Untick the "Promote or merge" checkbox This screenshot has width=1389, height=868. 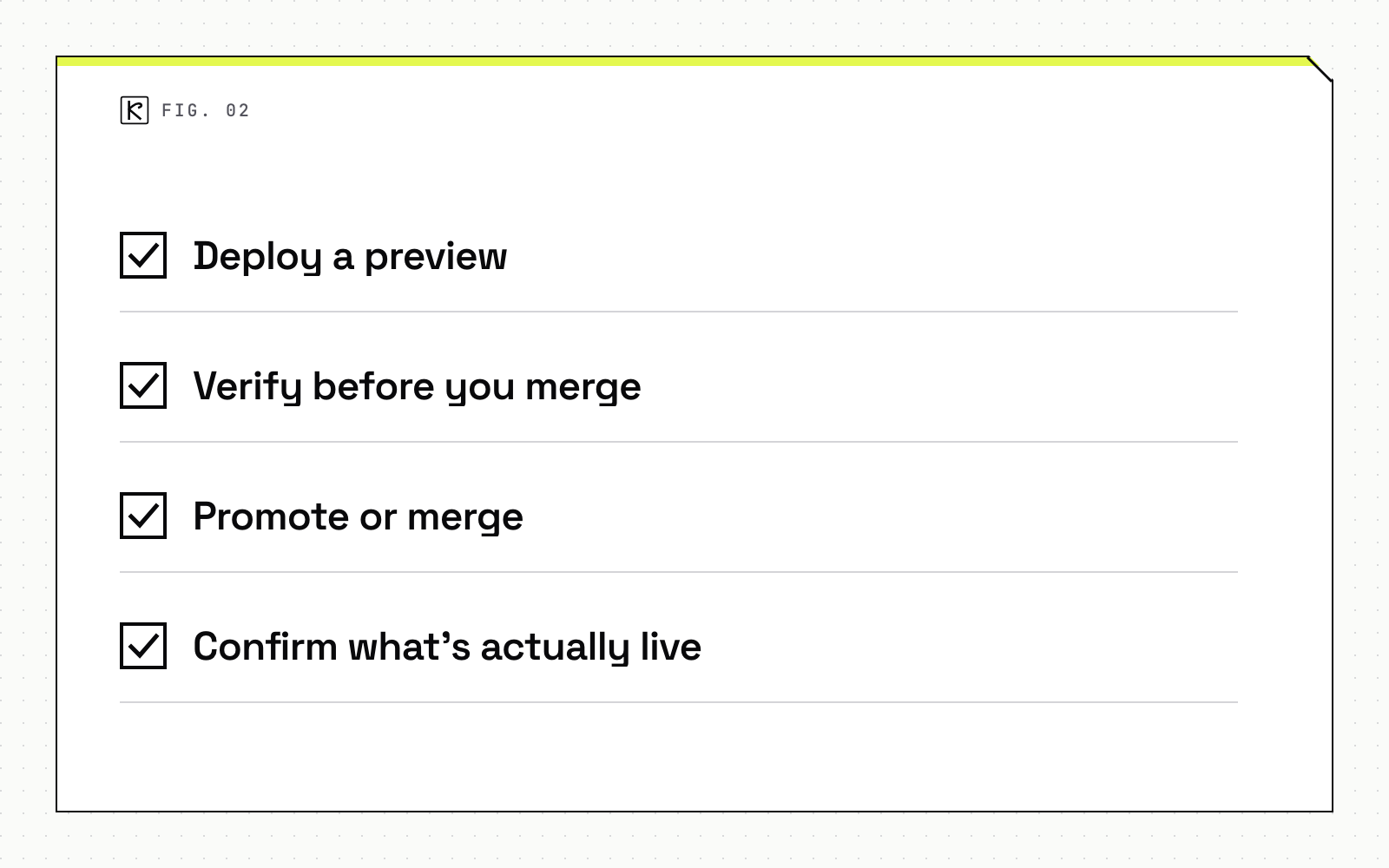click(x=143, y=516)
